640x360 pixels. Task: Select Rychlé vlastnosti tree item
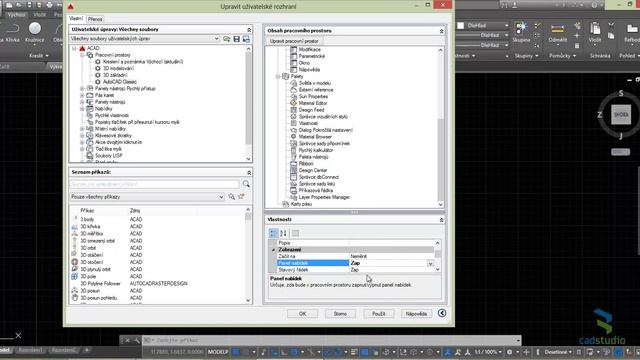click(111, 116)
